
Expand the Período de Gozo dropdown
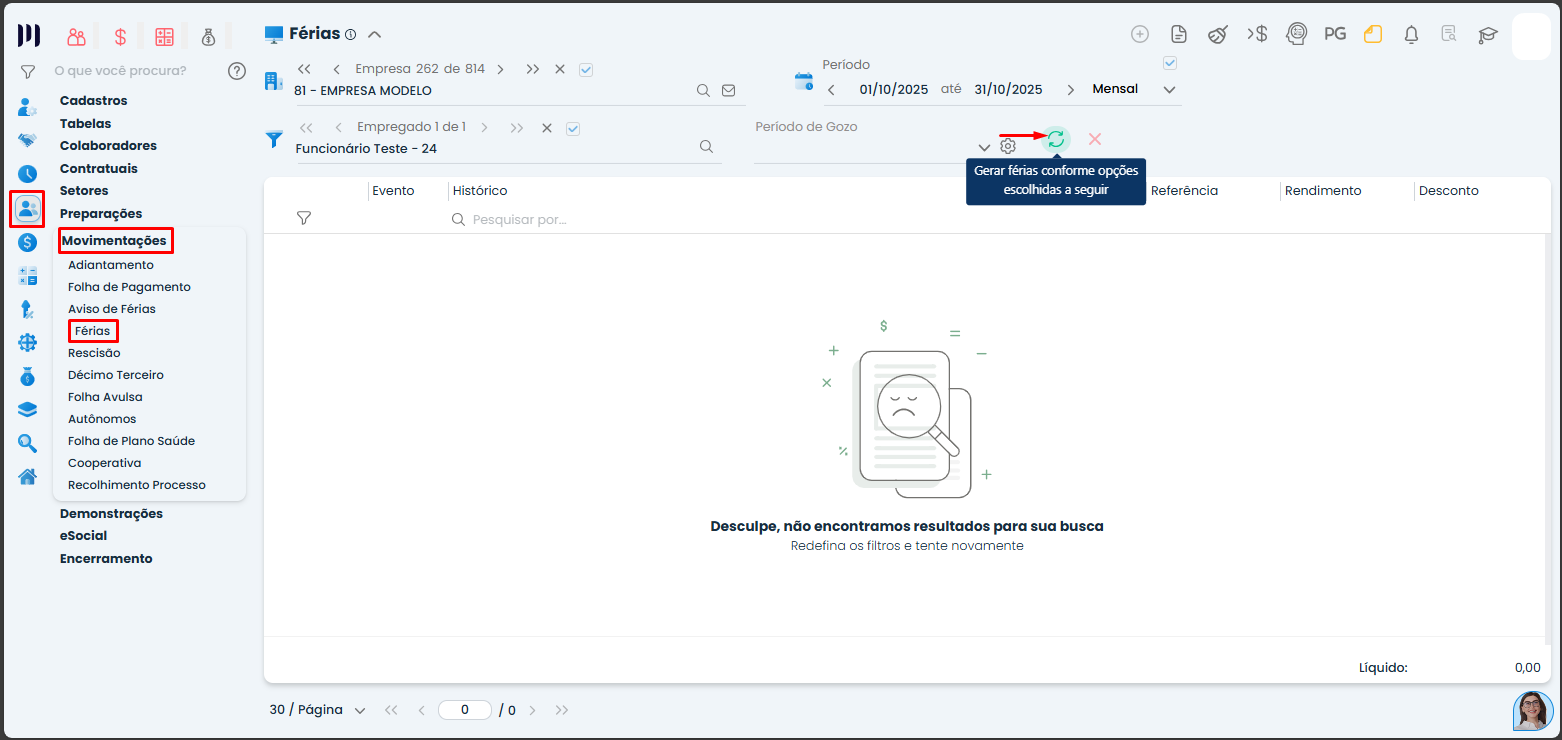984,148
